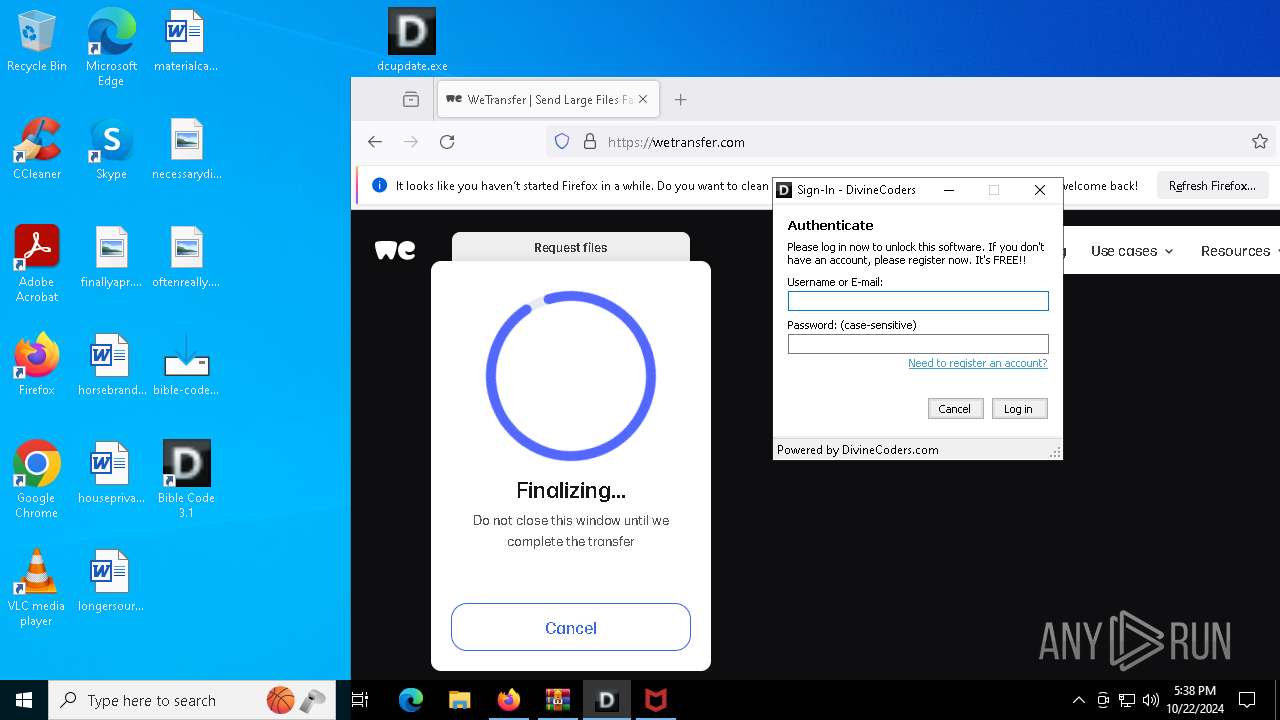Reload the WeTransfer page
This screenshot has height=720, width=1280.
pos(447,142)
